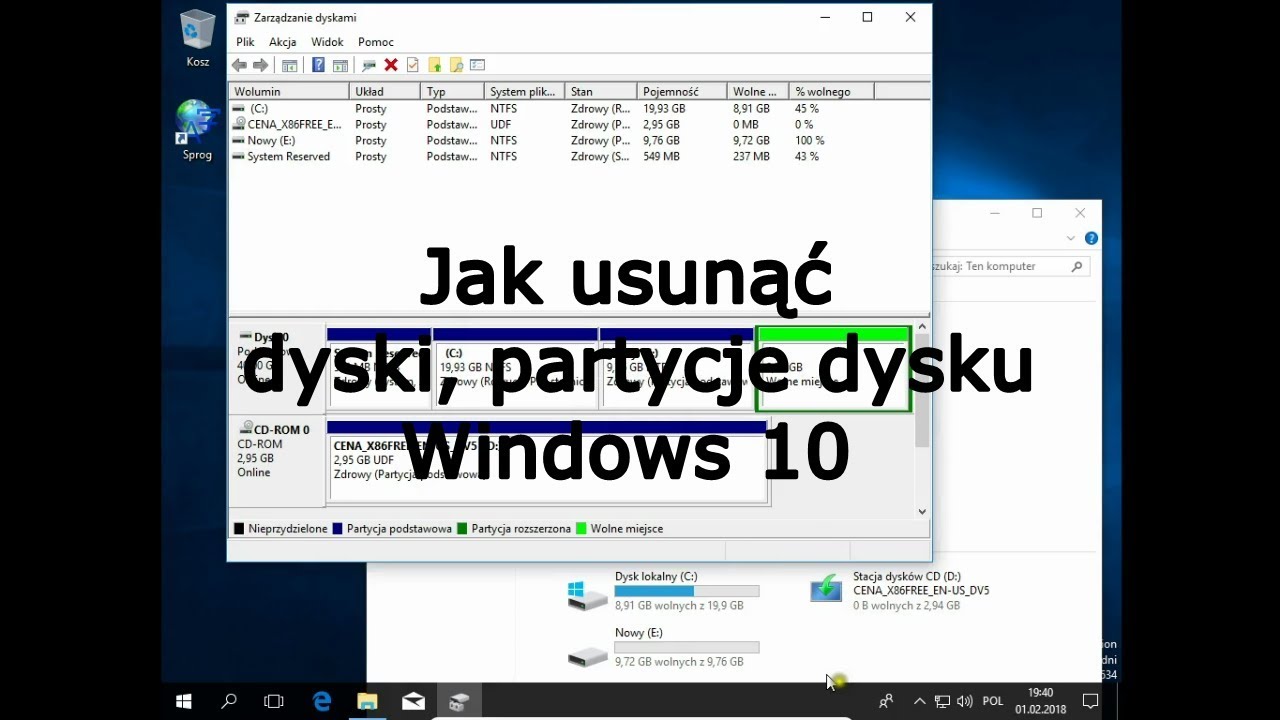This screenshot has height=720, width=1280.
Task: Click the volume speaker tray icon
Action: pyautogui.click(x=965, y=702)
